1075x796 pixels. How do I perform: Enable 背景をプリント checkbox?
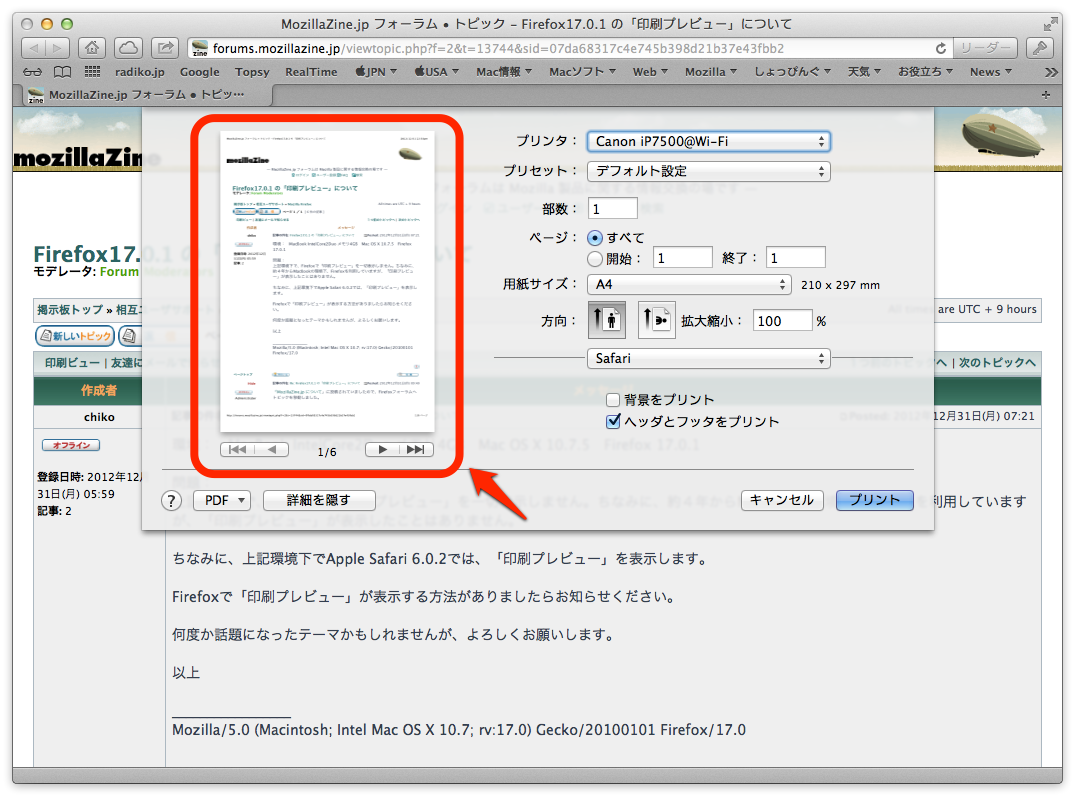coord(613,400)
